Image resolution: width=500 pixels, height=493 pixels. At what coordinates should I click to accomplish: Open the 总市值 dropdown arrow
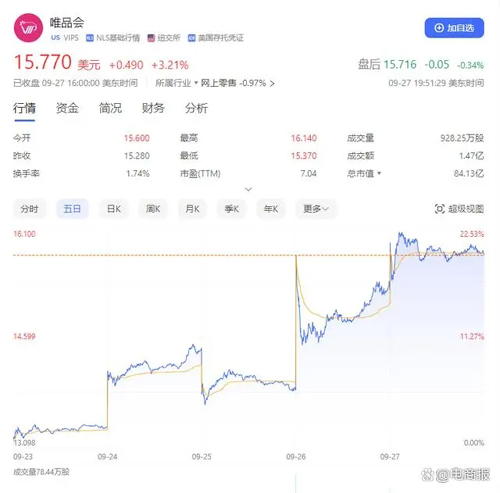point(379,173)
